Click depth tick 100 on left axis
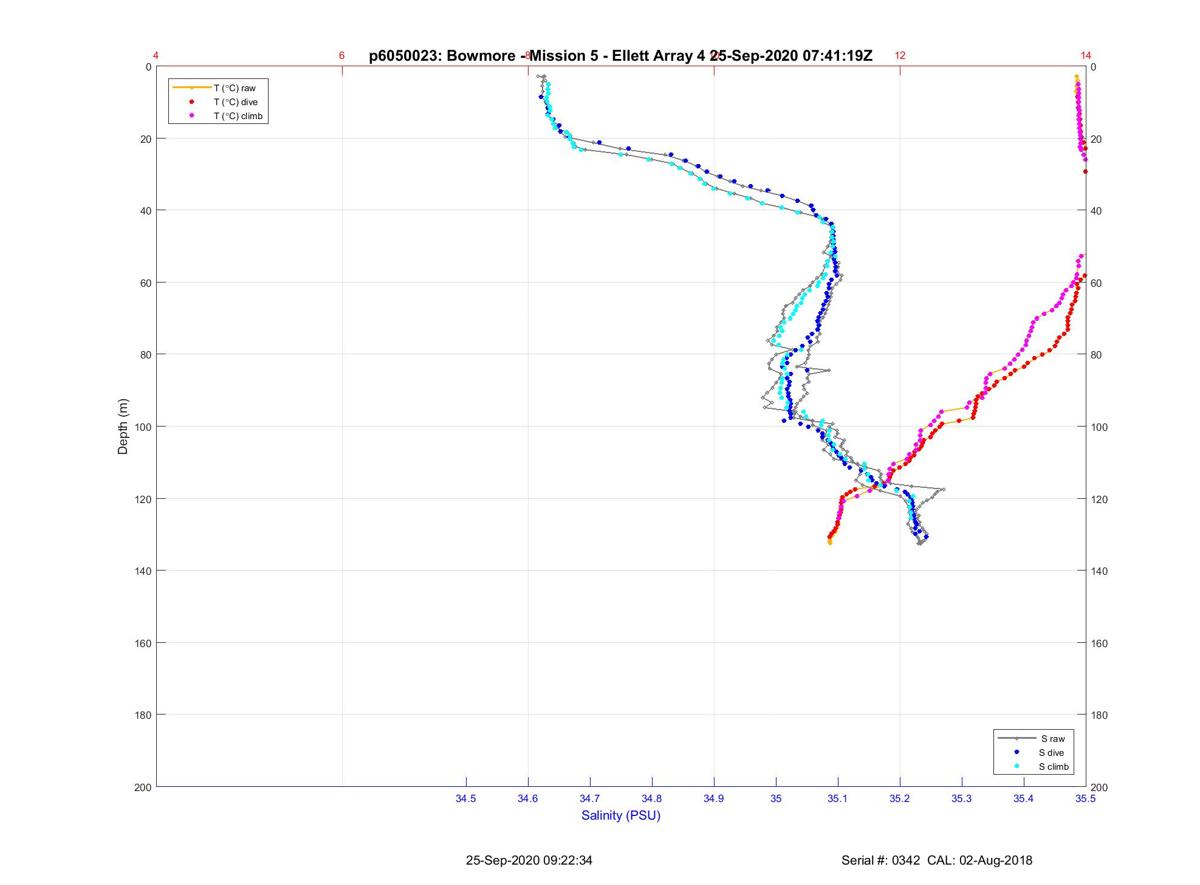 [142, 427]
